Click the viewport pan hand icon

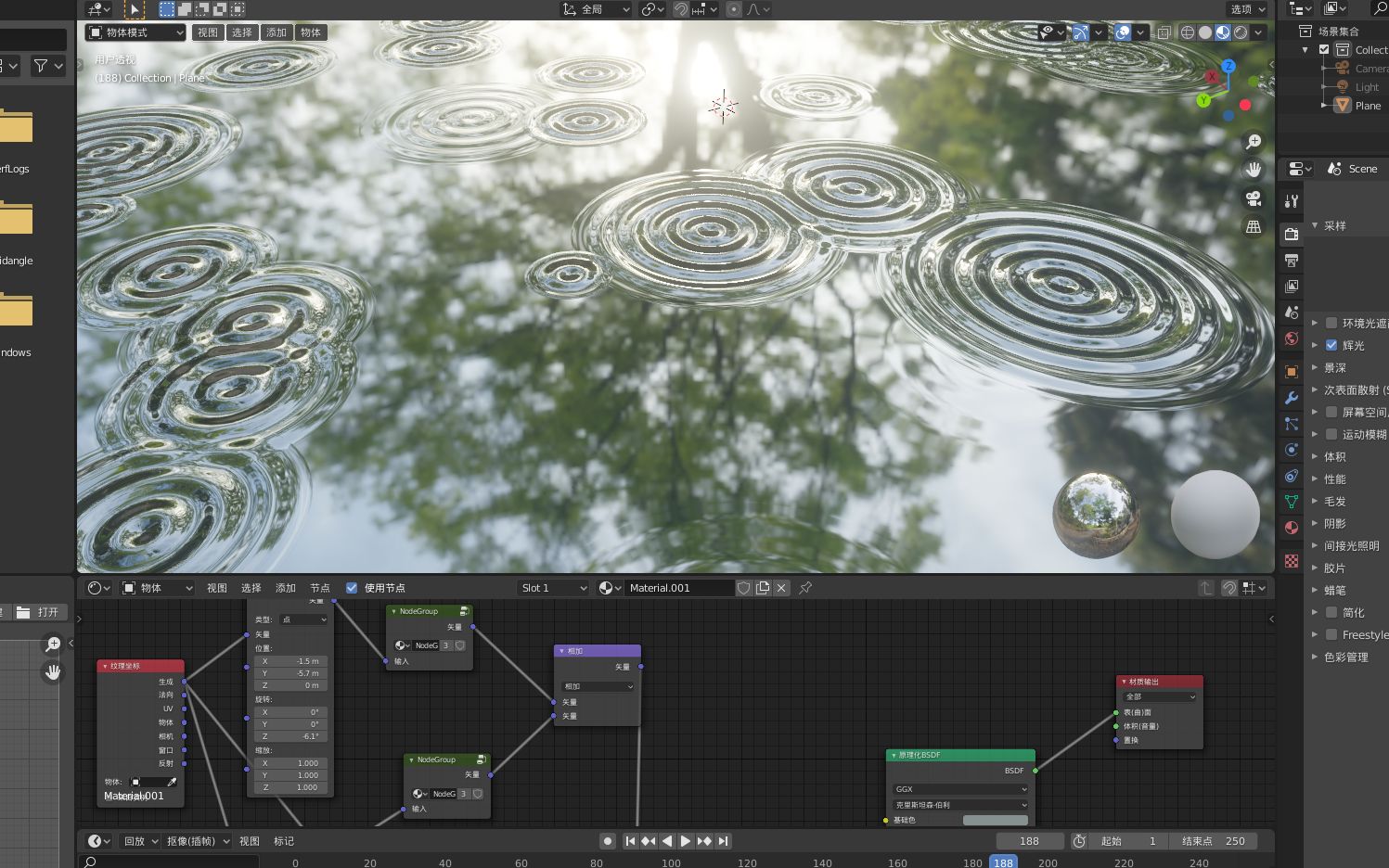coord(1254,170)
